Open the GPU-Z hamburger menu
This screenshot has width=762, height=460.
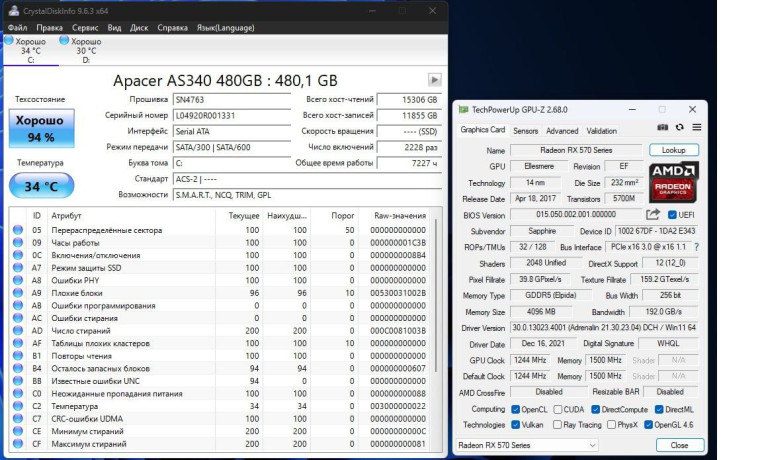[x=696, y=127]
